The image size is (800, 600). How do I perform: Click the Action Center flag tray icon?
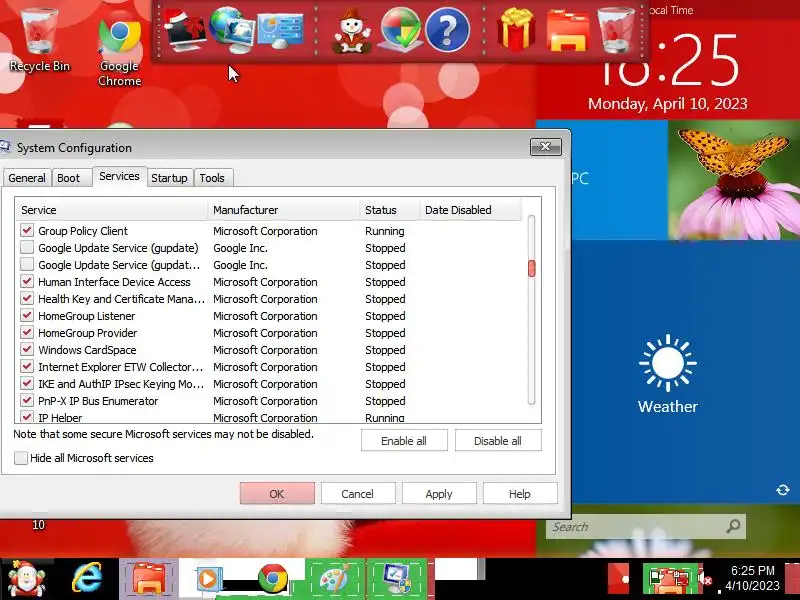click(x=657, y=579)
